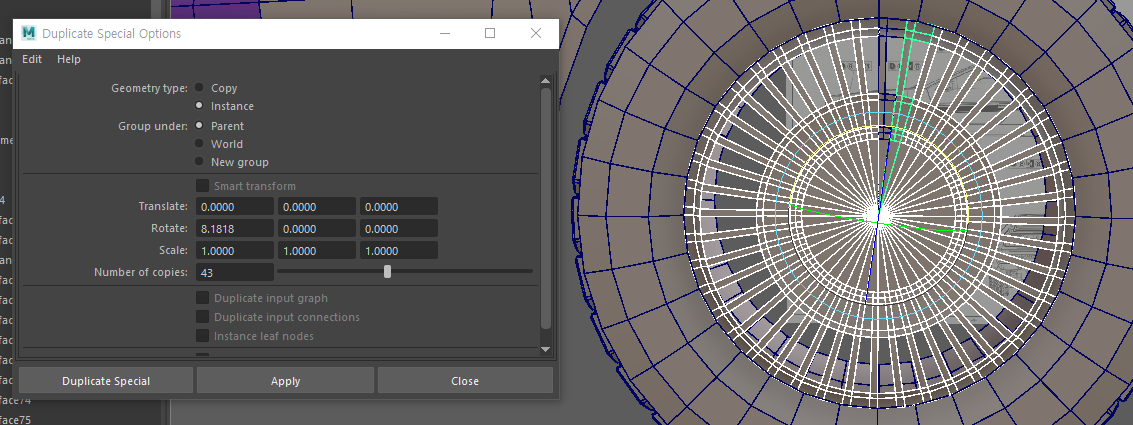The image size is (1133, 425).
Task: Select Instance geometry type
Action: point(199,106)
